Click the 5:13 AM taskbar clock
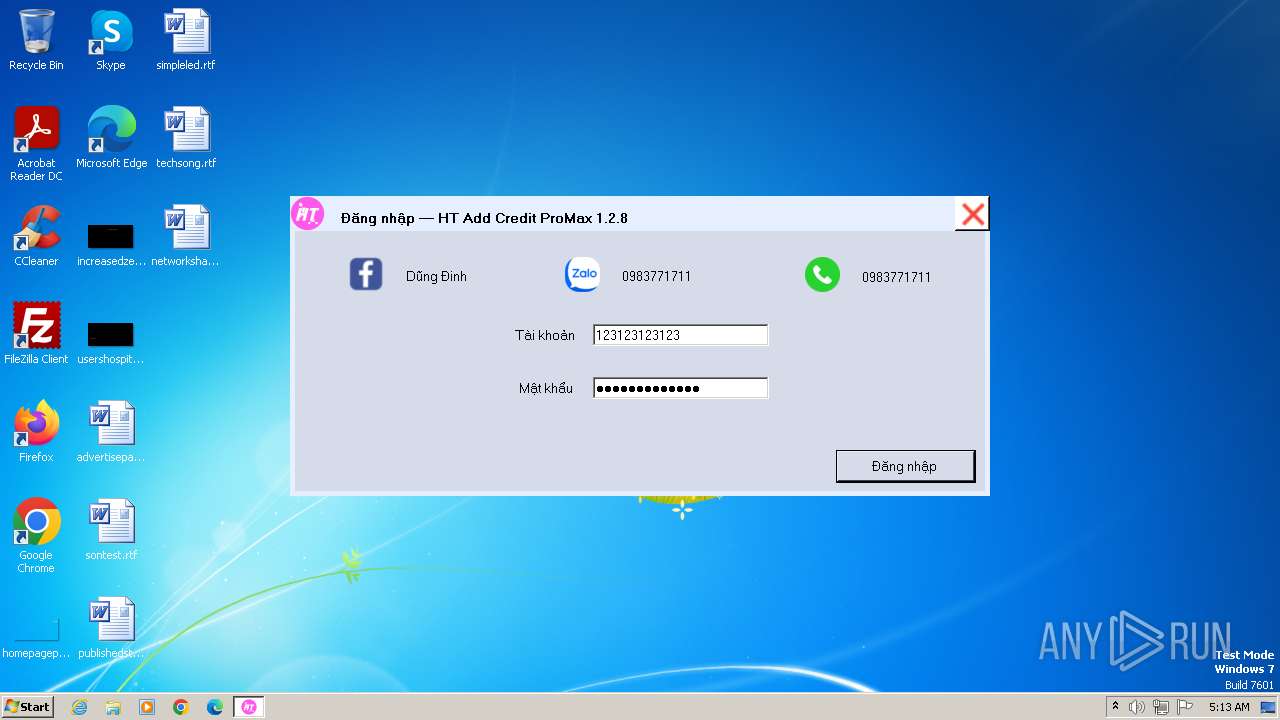Viewport: 1280px width, 720px height. coord(1229,707)
